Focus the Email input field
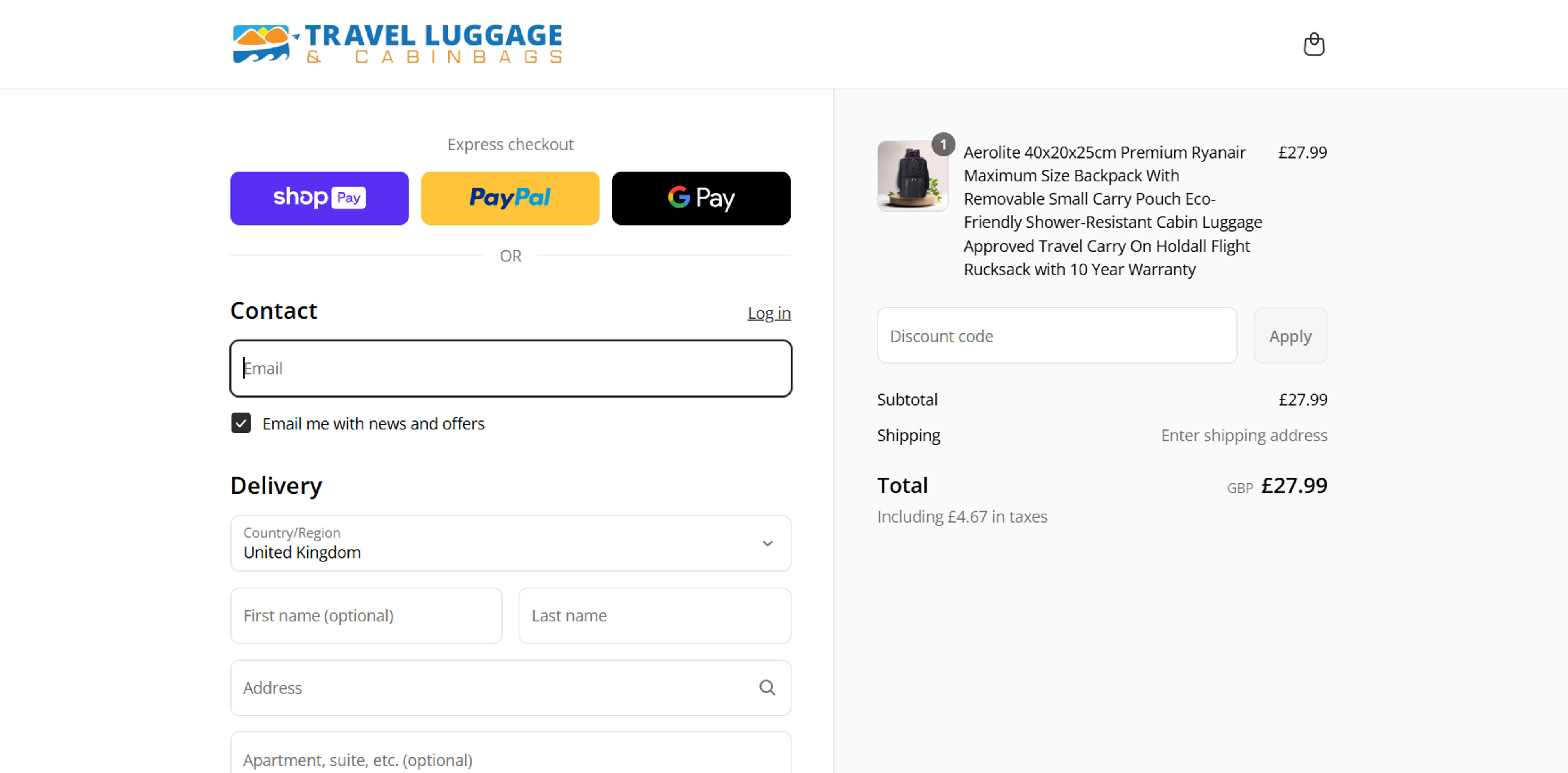 (511, 369)
